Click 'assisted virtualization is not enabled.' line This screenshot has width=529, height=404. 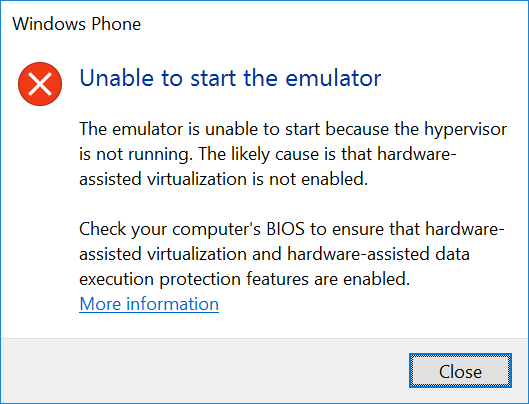coord(223,179)
